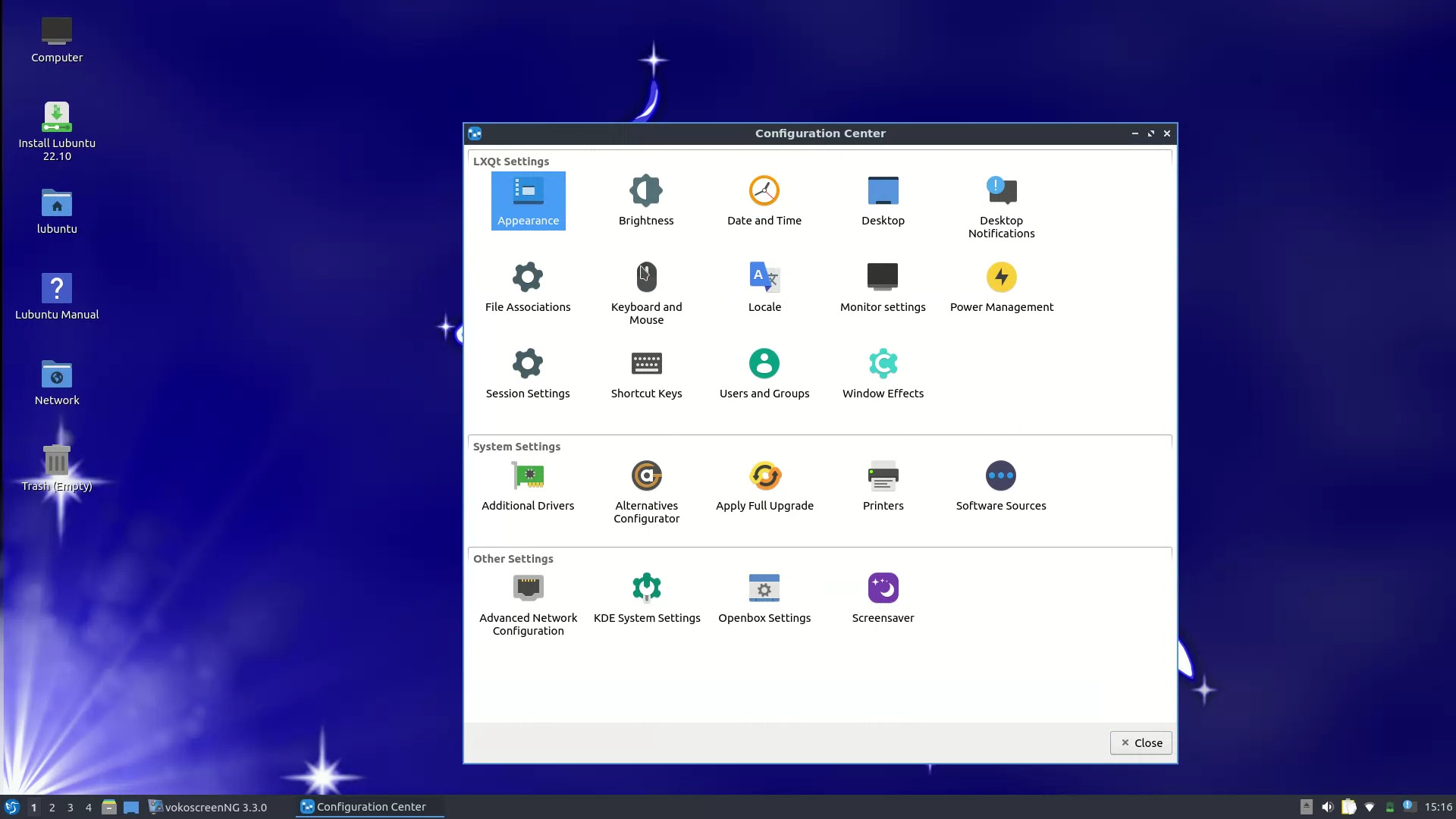Open Desktop Notifications settings
The height and width of the screenshot is (819, 1456).
point(1001,206)
